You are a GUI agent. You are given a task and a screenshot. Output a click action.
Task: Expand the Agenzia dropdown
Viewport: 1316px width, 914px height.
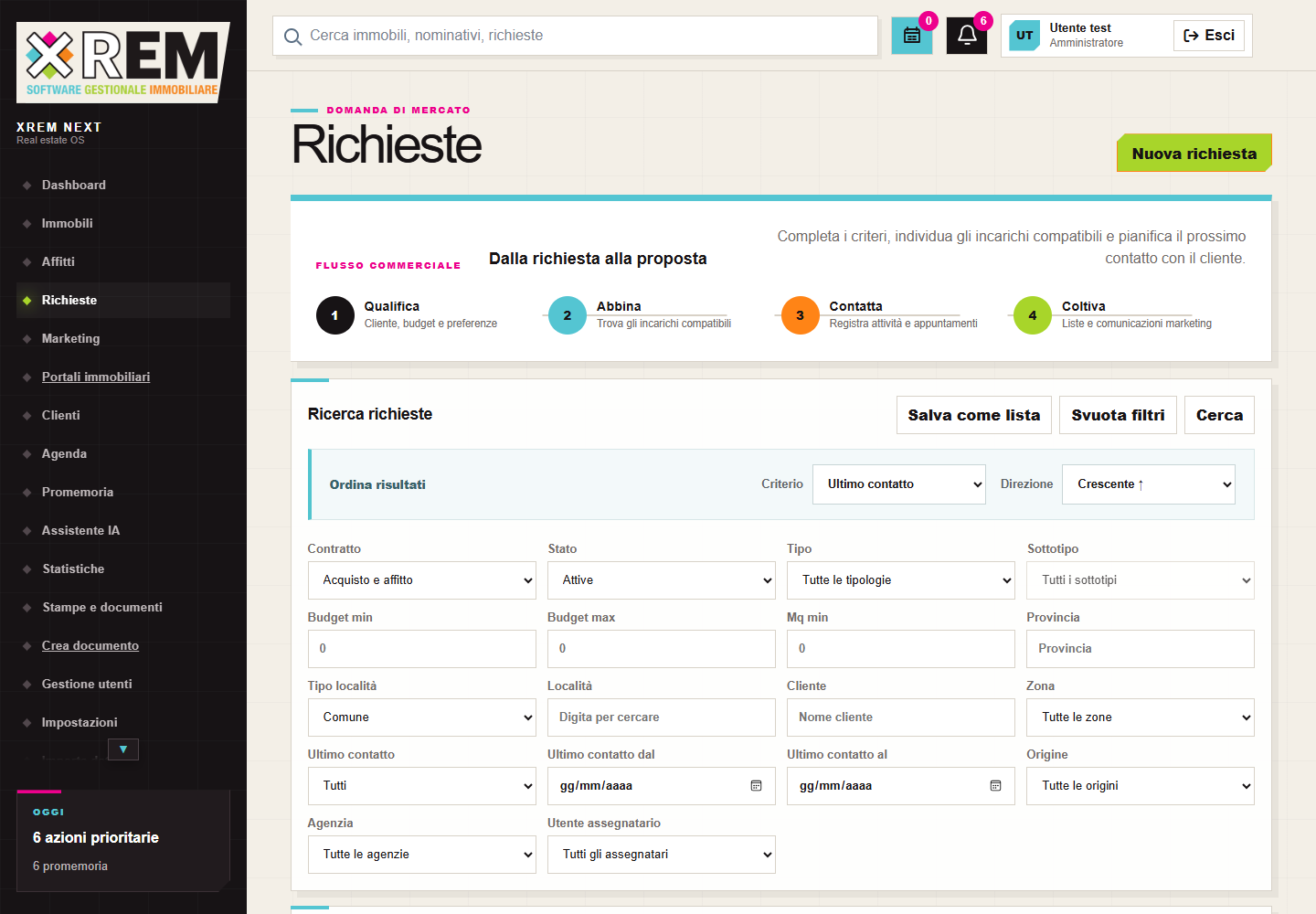[x=422, y=855]
